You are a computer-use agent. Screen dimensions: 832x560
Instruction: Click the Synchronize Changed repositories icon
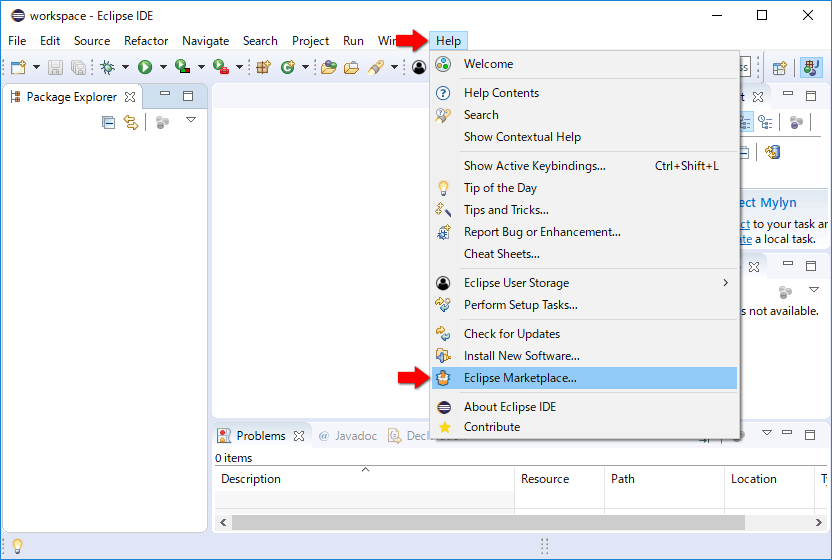[x=773, y=152]
